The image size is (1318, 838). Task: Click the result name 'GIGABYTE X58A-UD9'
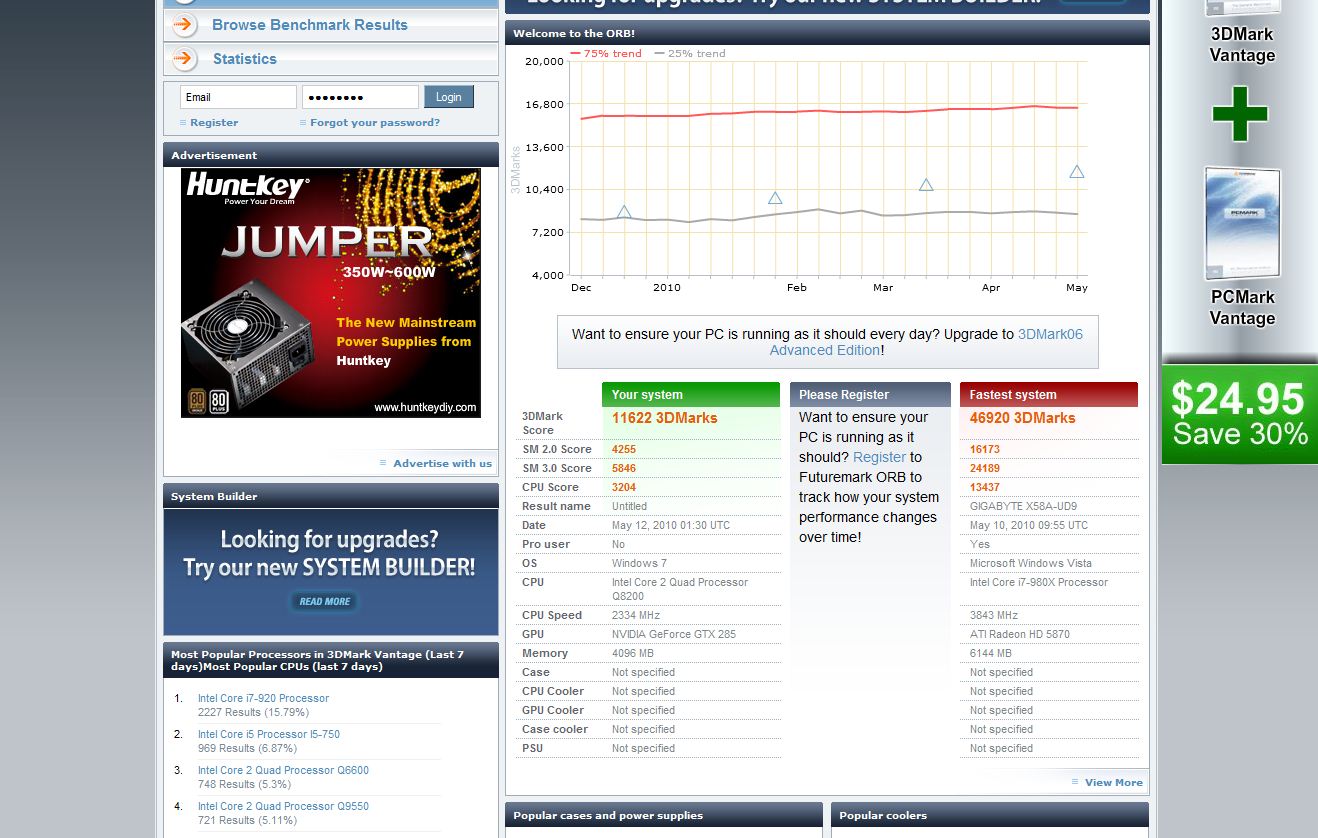click(1024, 507)
